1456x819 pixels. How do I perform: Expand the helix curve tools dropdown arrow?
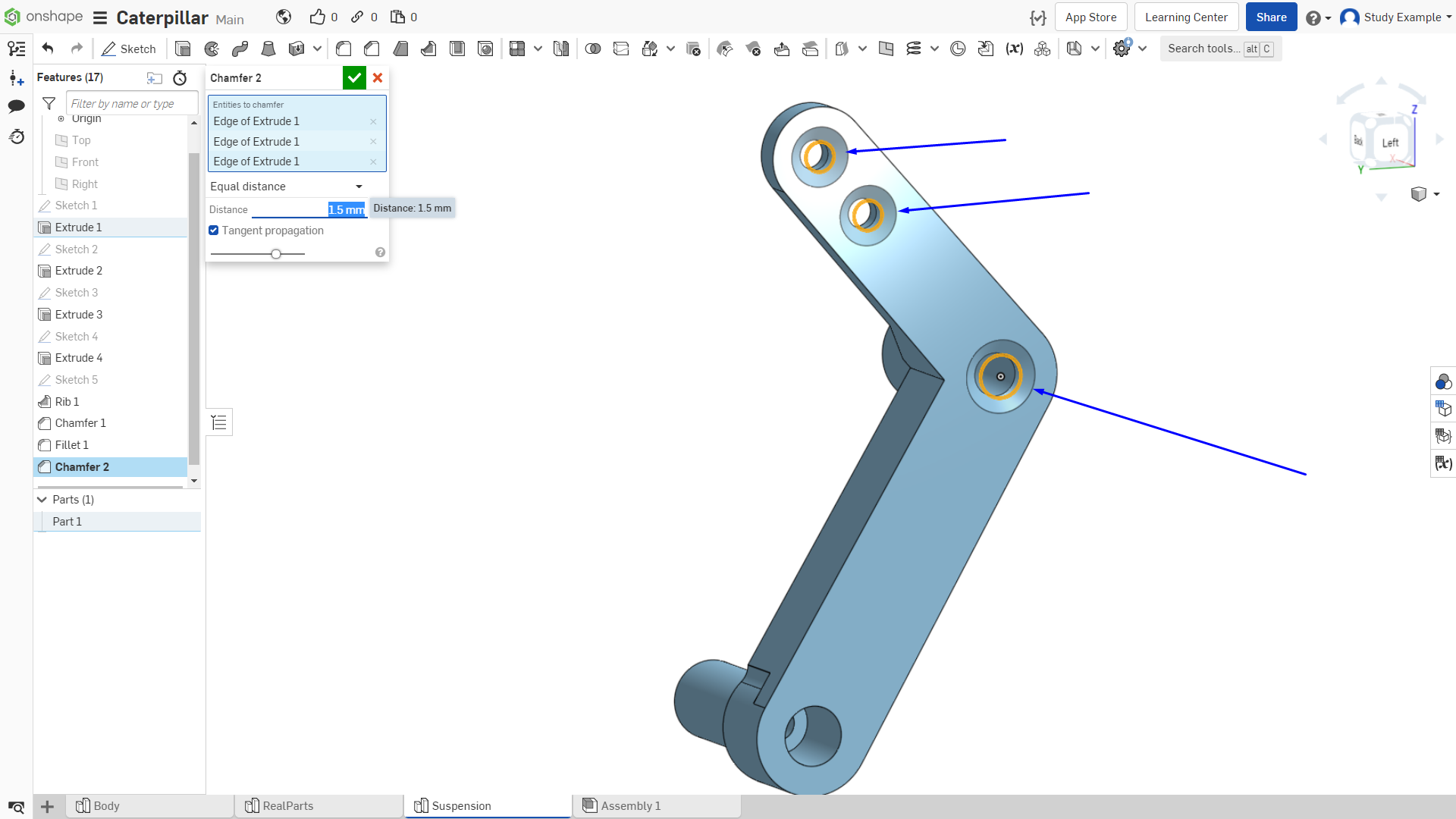[934, 49]
